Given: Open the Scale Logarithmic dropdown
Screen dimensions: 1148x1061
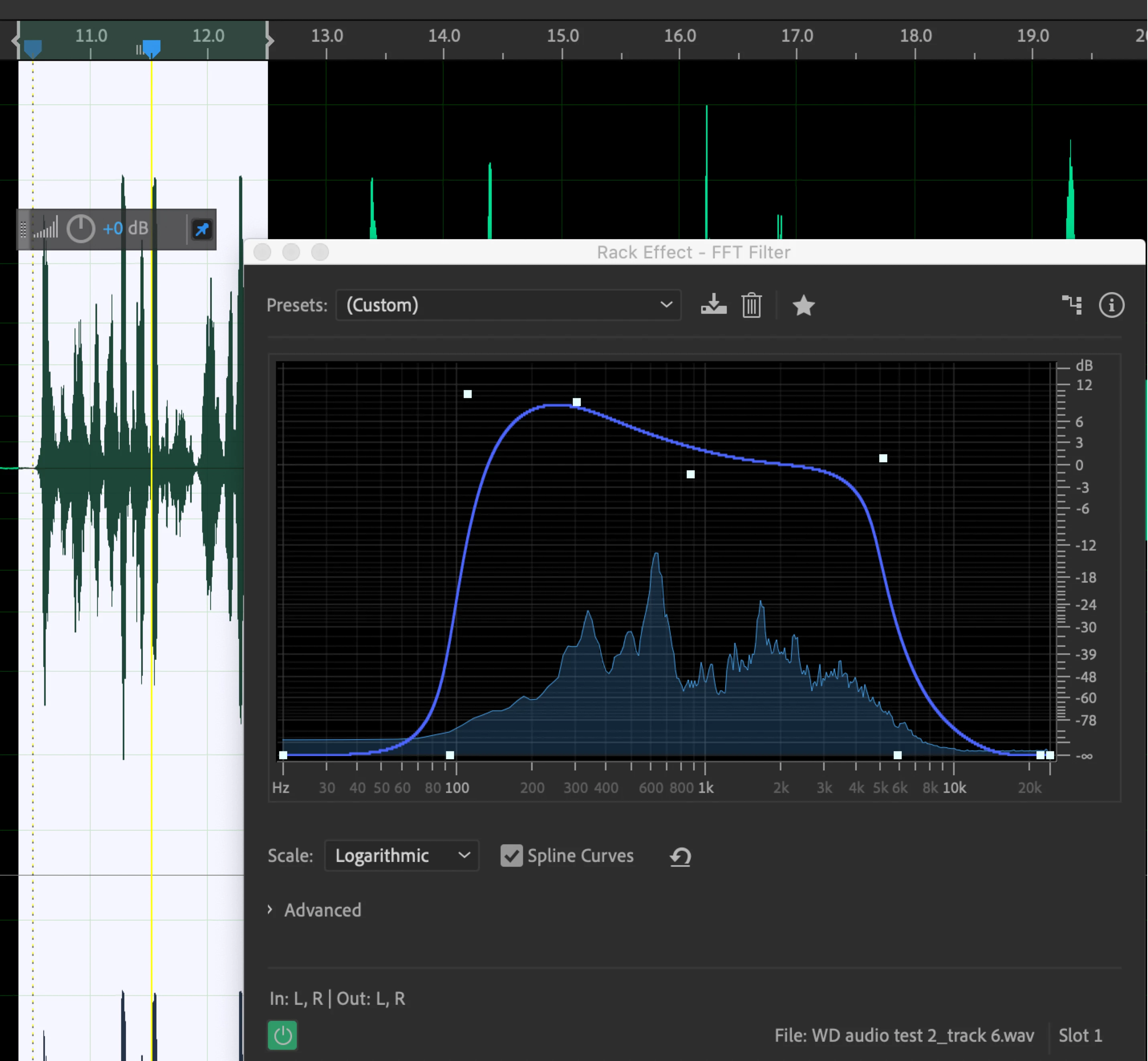Looking at the screenshot, I should (x=401, y=856).
